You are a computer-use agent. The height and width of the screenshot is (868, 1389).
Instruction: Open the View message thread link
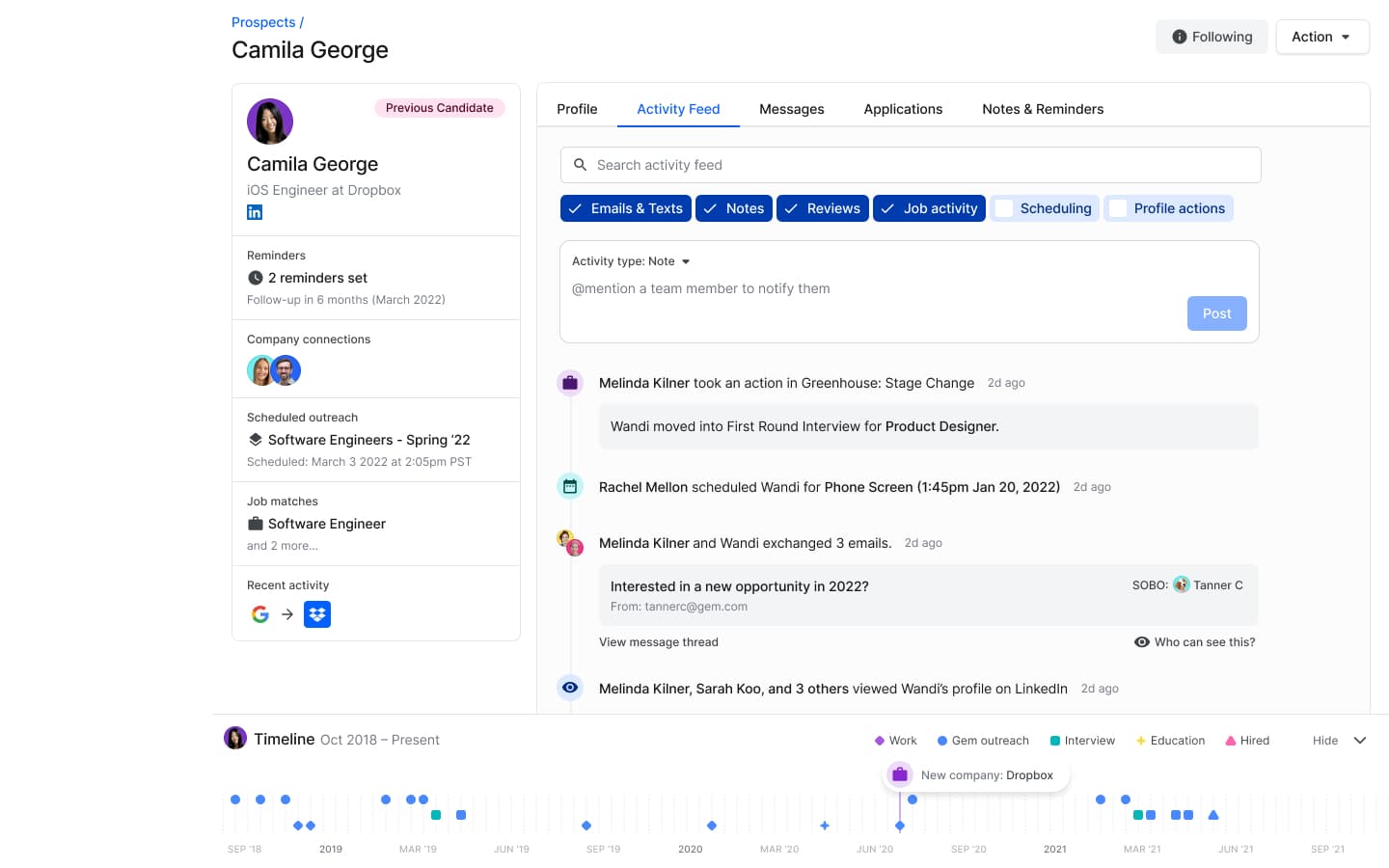(x=658, y=642)
